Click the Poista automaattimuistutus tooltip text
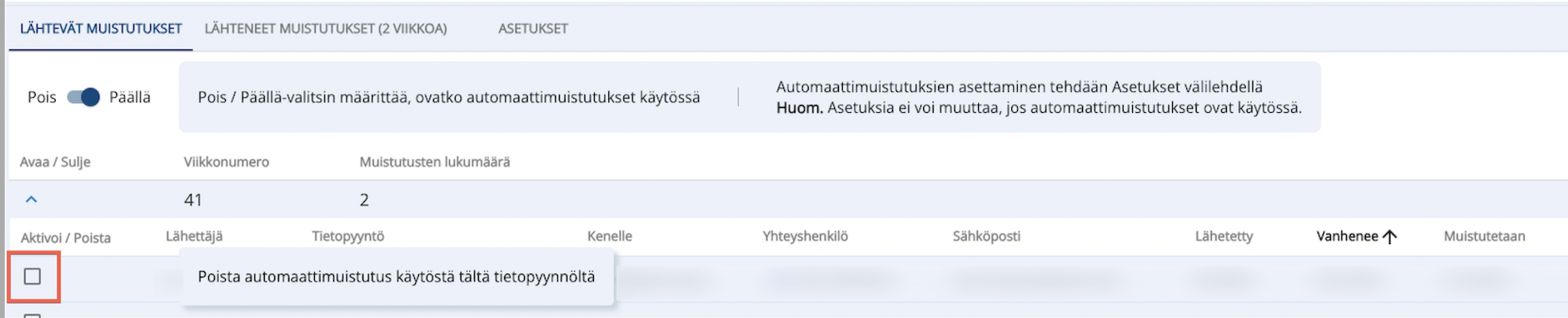The image size is (1568, 318). [396, 277]
